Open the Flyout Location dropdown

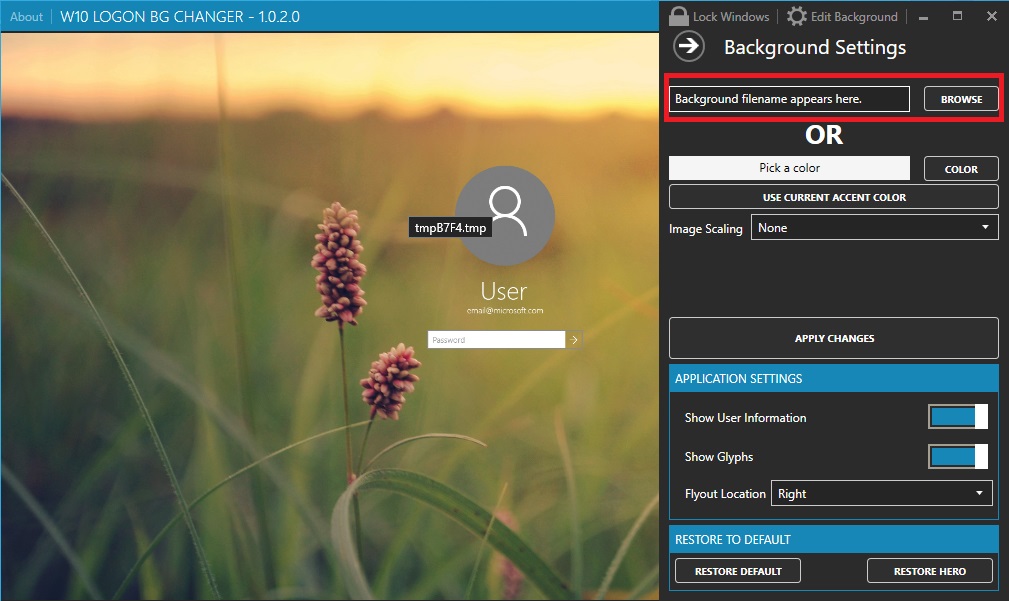point(882,494)
